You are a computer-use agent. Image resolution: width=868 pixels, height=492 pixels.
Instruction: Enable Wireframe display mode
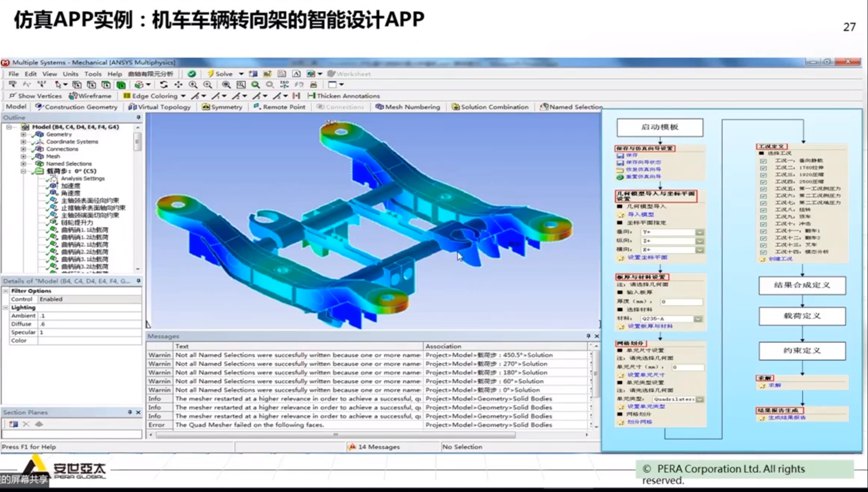coord(90,96)
